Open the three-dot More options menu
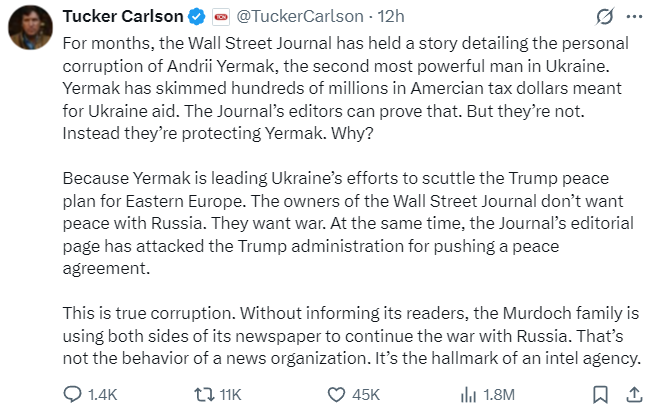 point(634,17)
